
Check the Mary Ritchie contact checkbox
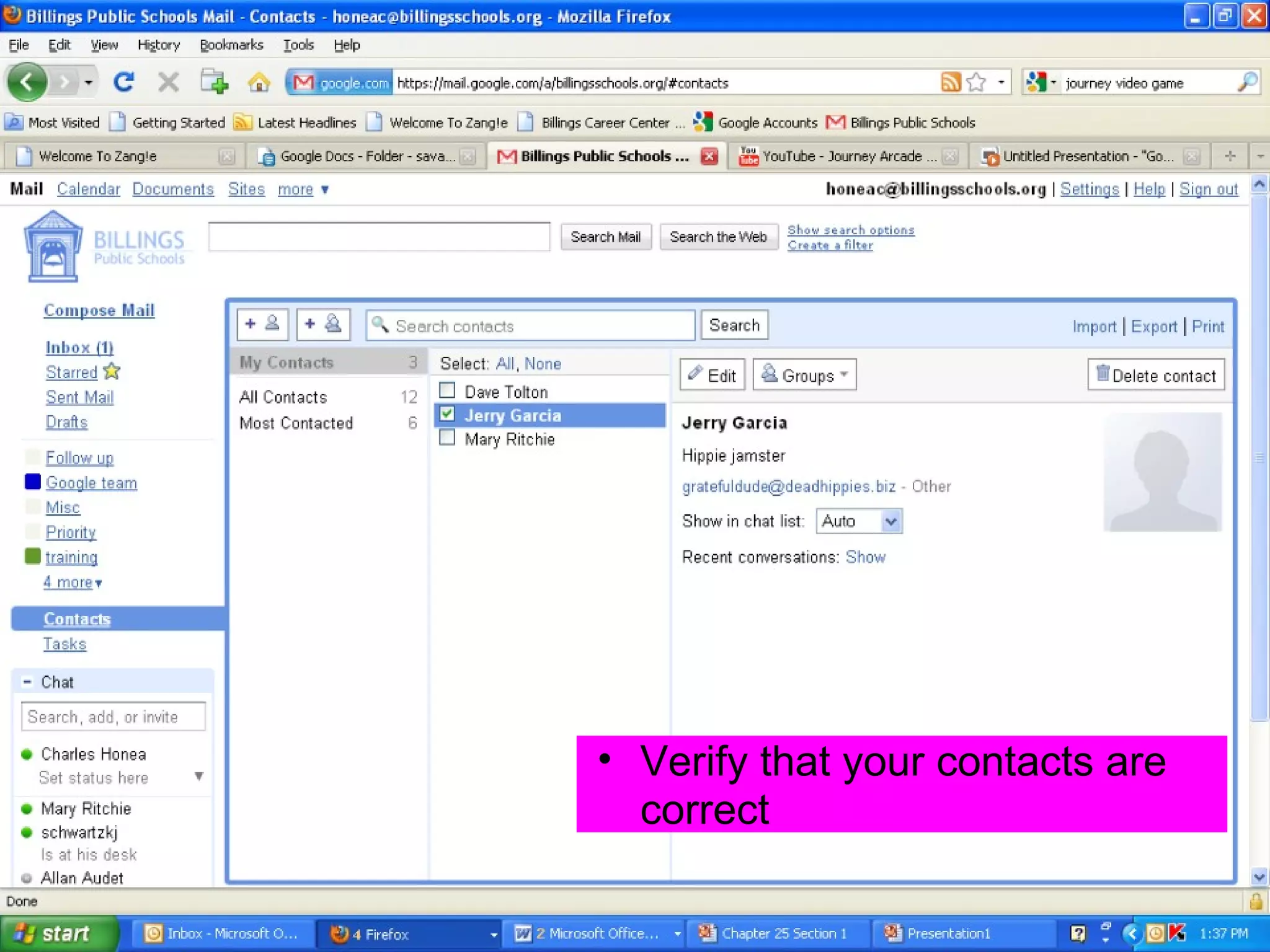coord(446,438)
